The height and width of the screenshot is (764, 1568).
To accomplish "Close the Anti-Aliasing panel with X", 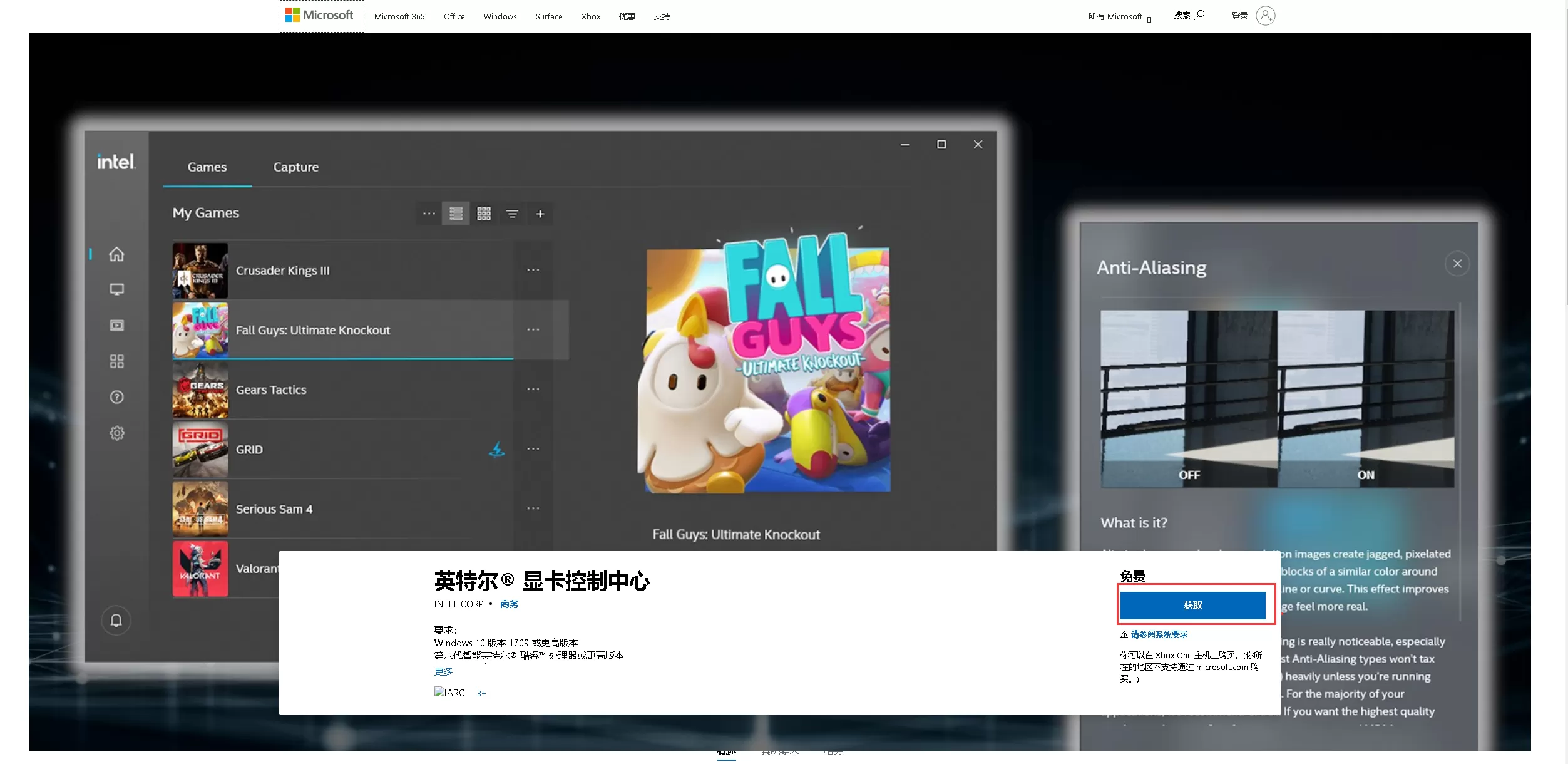I will coord(1457,264).
